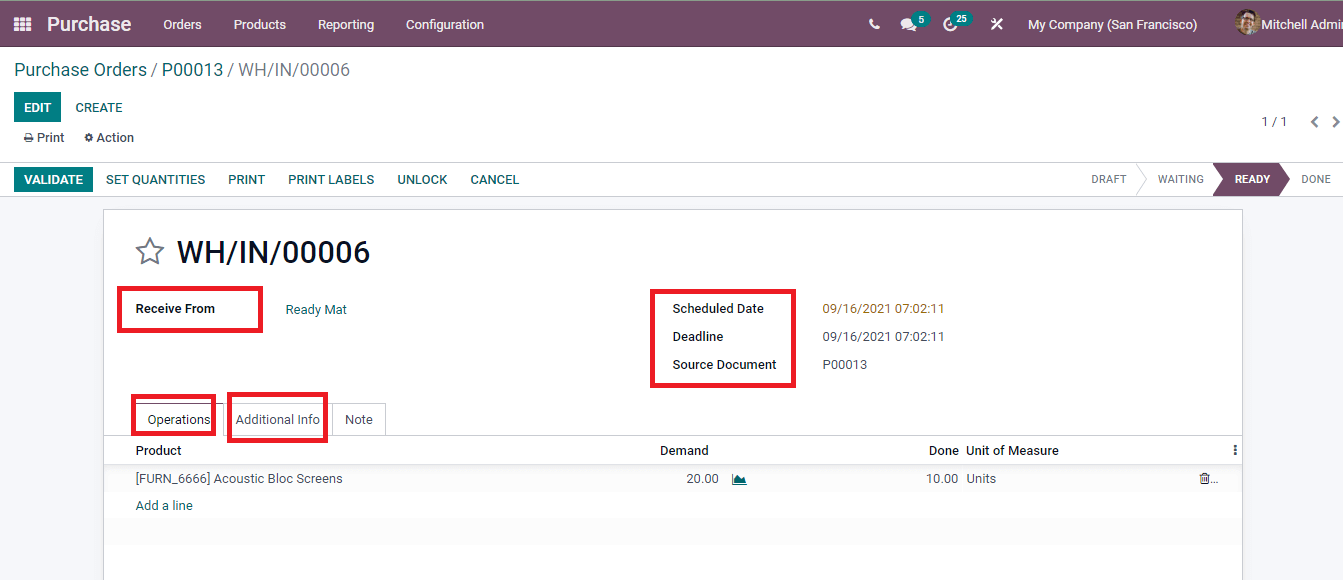Click the Purchase app title

(x=89, y=24)
